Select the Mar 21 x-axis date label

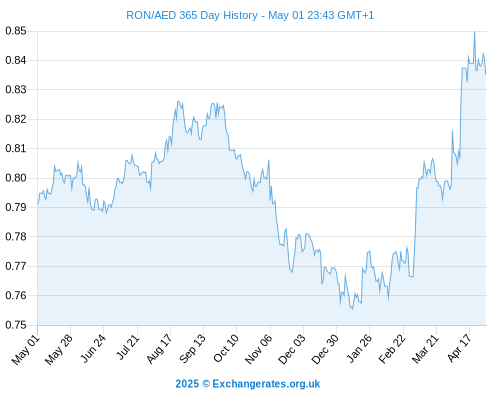(425, 349)
